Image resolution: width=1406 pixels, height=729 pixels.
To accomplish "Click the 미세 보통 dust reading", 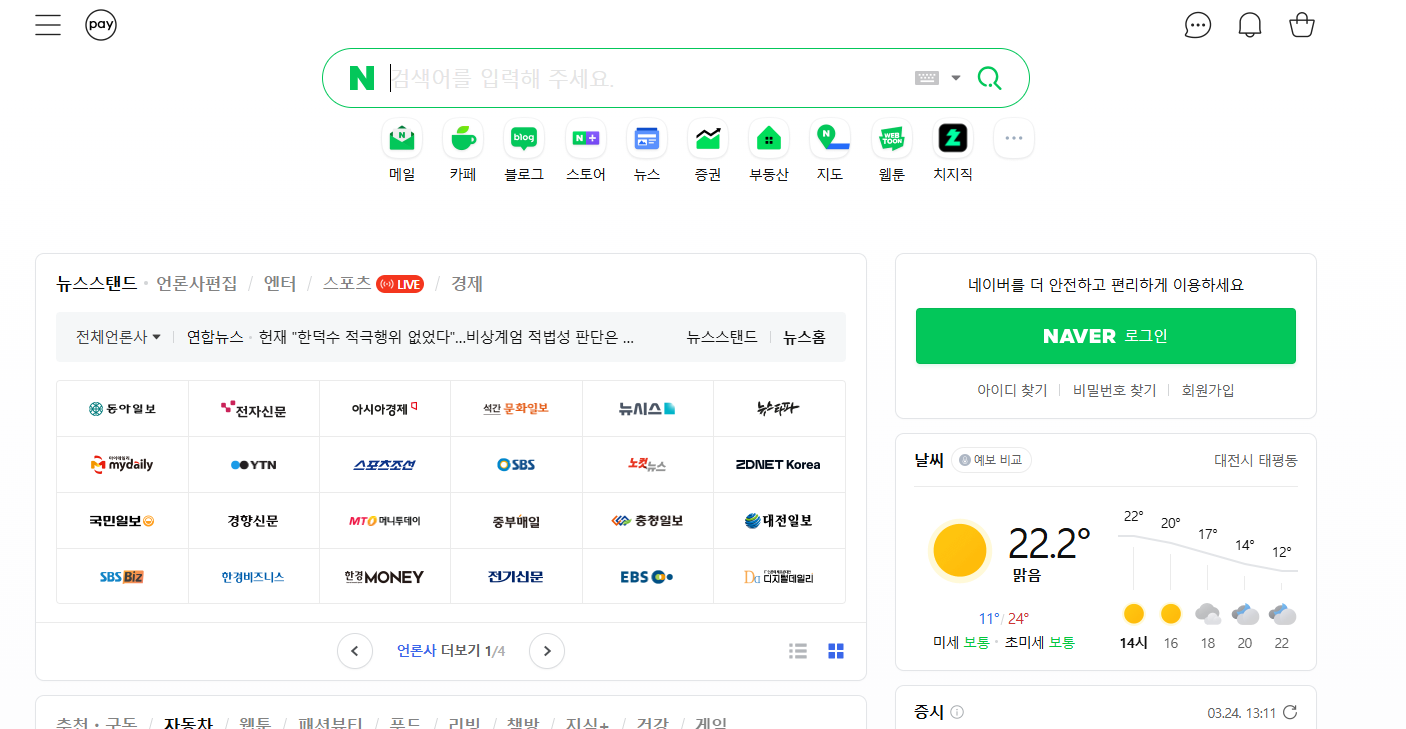I will point(961,643).
